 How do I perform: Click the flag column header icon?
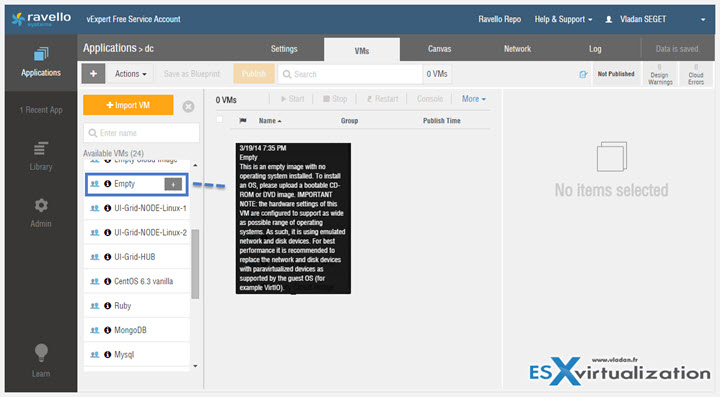[x=243, y=121]
